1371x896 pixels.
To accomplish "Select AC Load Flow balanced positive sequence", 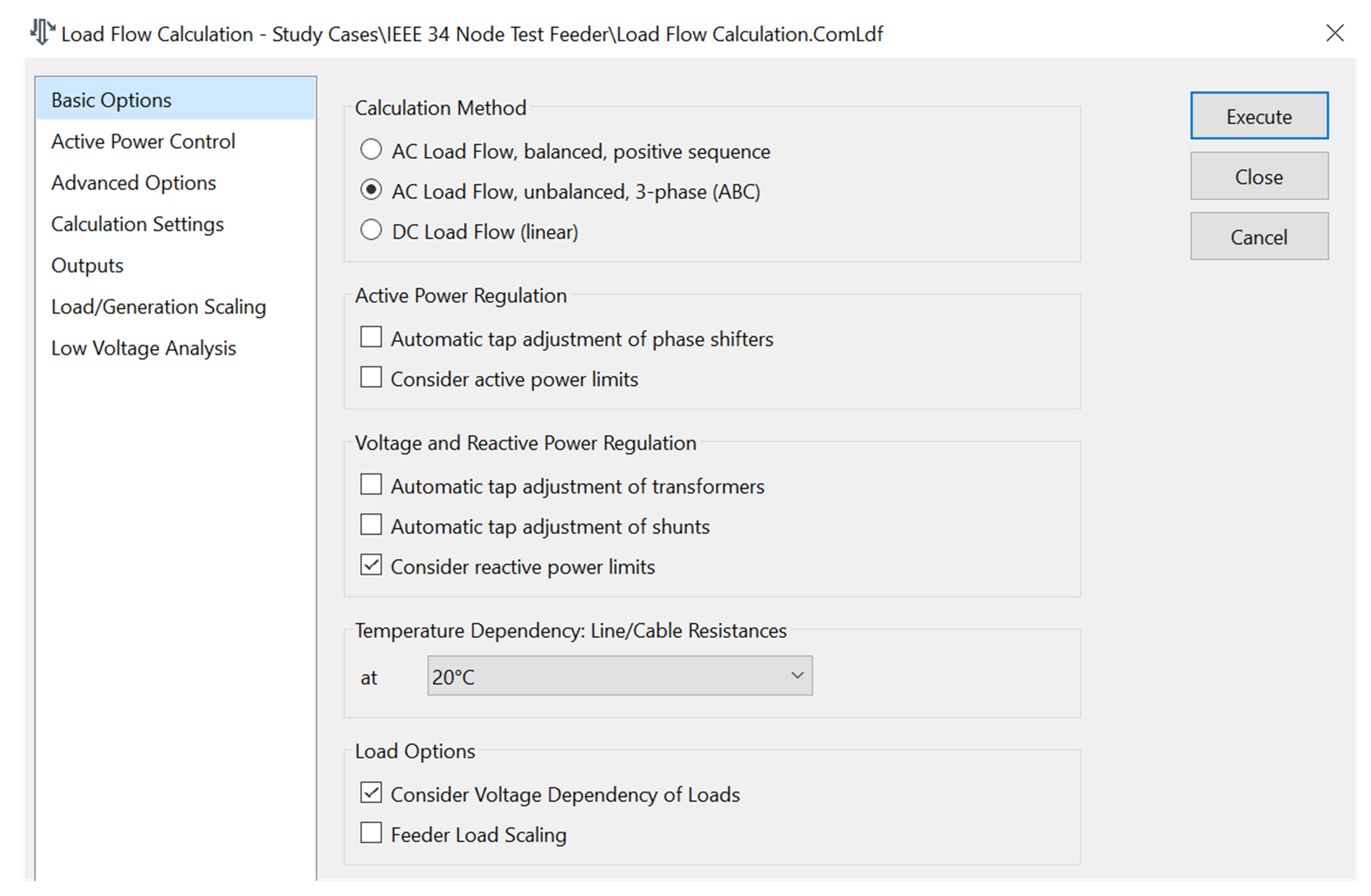I will [x=371, y=150].
